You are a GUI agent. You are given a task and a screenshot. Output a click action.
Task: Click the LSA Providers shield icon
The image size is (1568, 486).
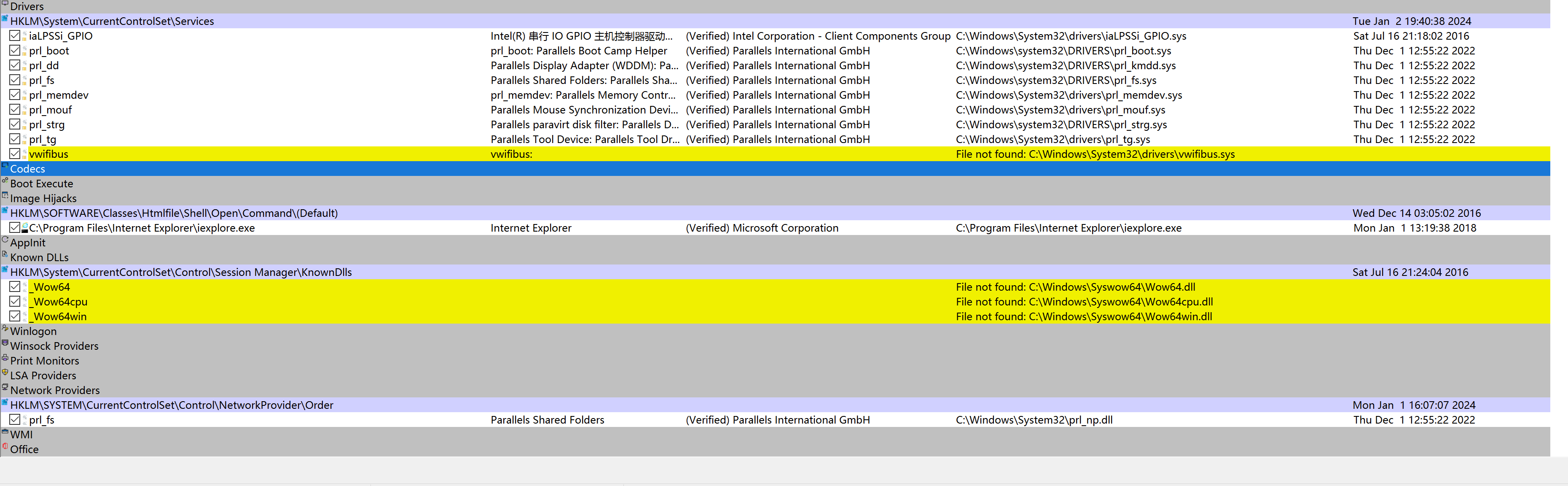(5, 373)
